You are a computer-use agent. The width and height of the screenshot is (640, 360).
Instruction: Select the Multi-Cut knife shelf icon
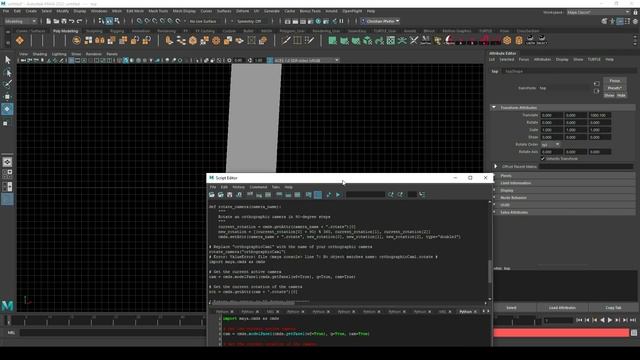(286, 40)
